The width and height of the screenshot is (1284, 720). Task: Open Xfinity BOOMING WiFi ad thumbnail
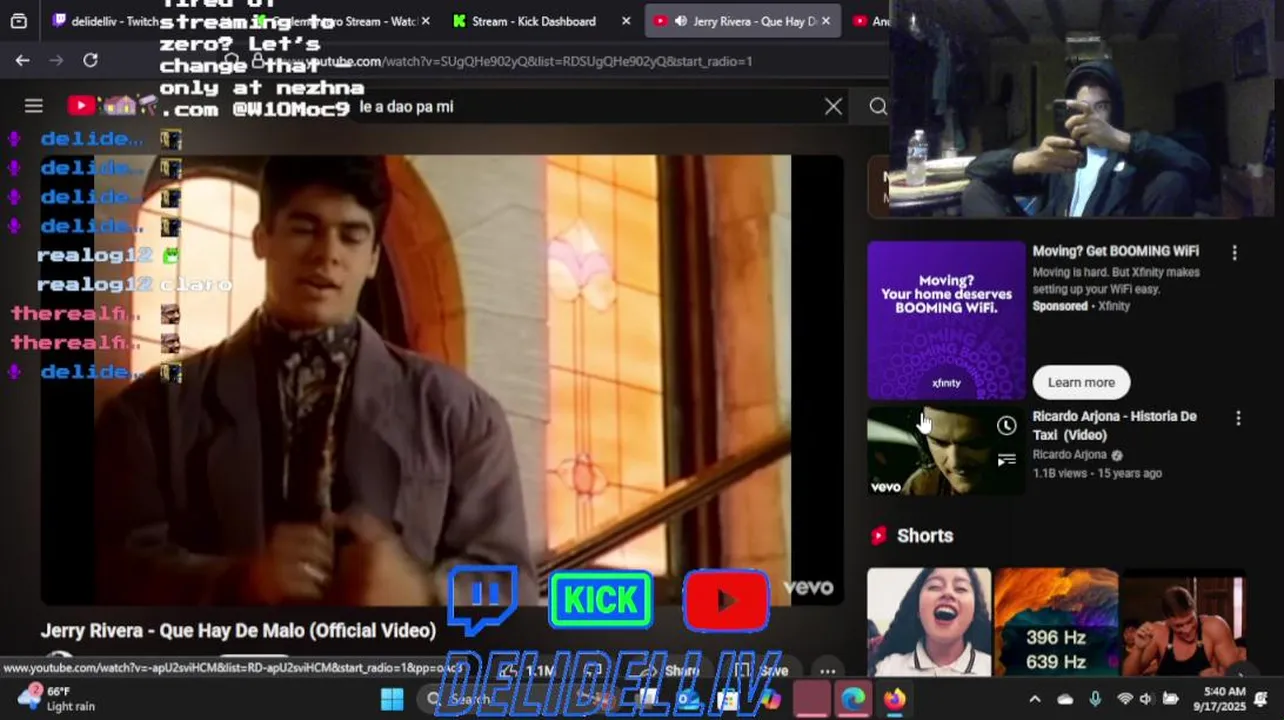[946, 320]
